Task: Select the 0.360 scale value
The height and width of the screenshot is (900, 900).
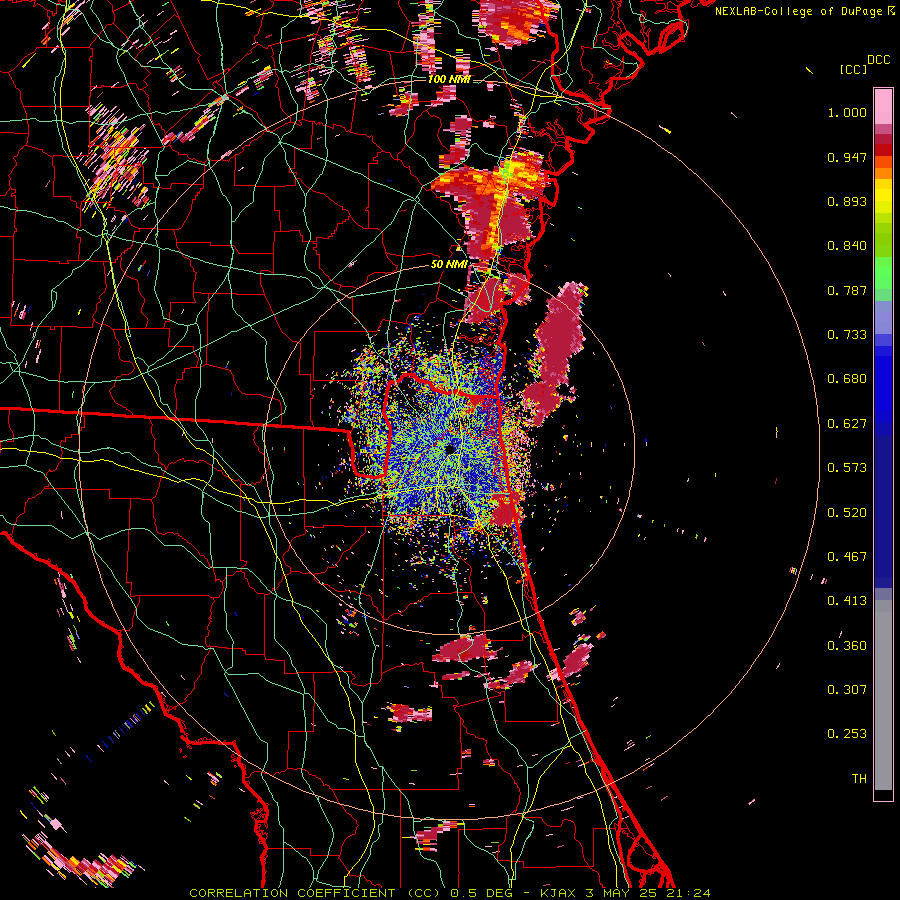Action: point(847,646)
